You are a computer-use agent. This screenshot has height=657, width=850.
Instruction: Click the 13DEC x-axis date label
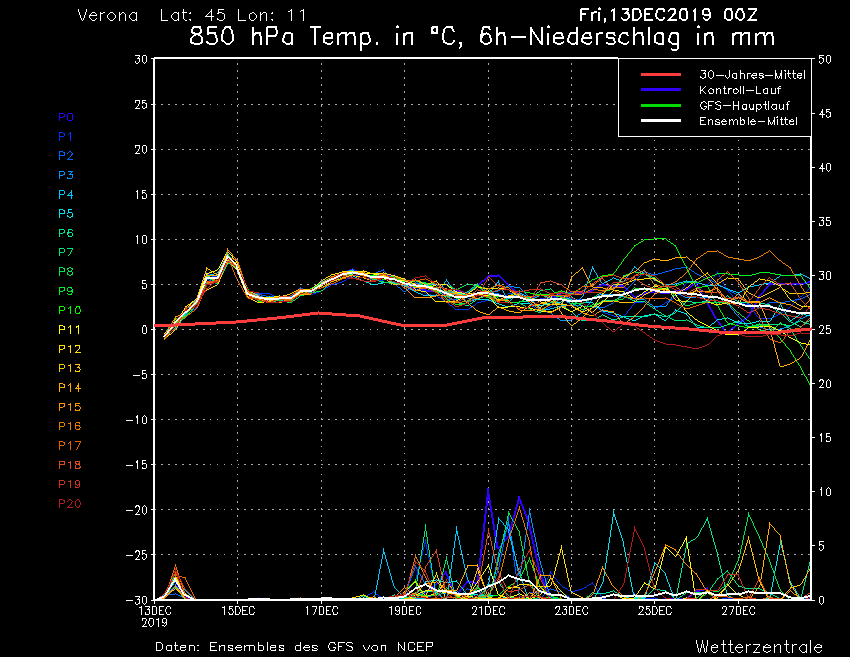coord(155,611)
